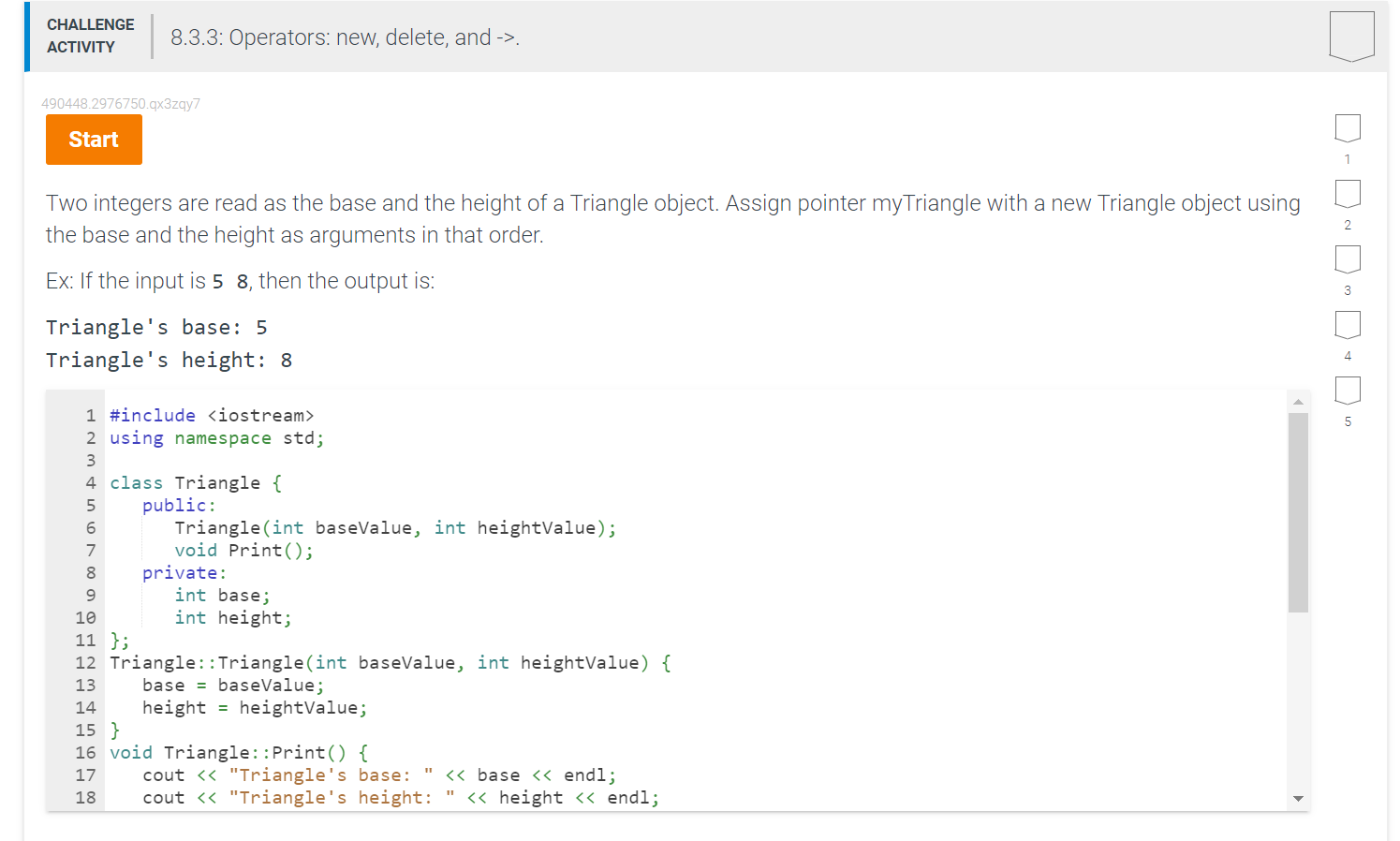The width and height of the screenshot is (1400, 841).
Task: Select the step 2 progress banner
Action: [x=1348, y=194]
